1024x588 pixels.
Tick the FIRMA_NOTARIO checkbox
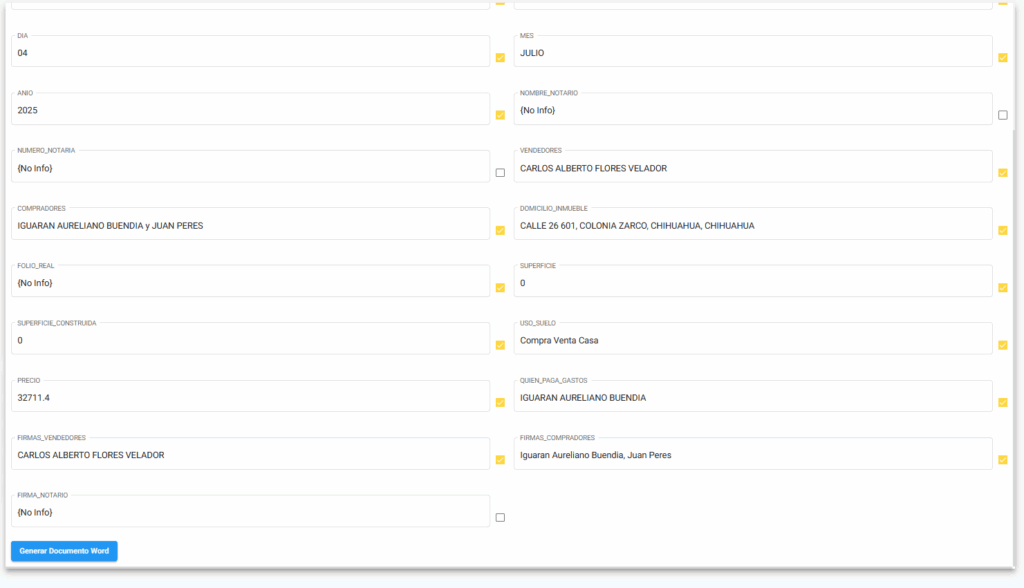500,517
